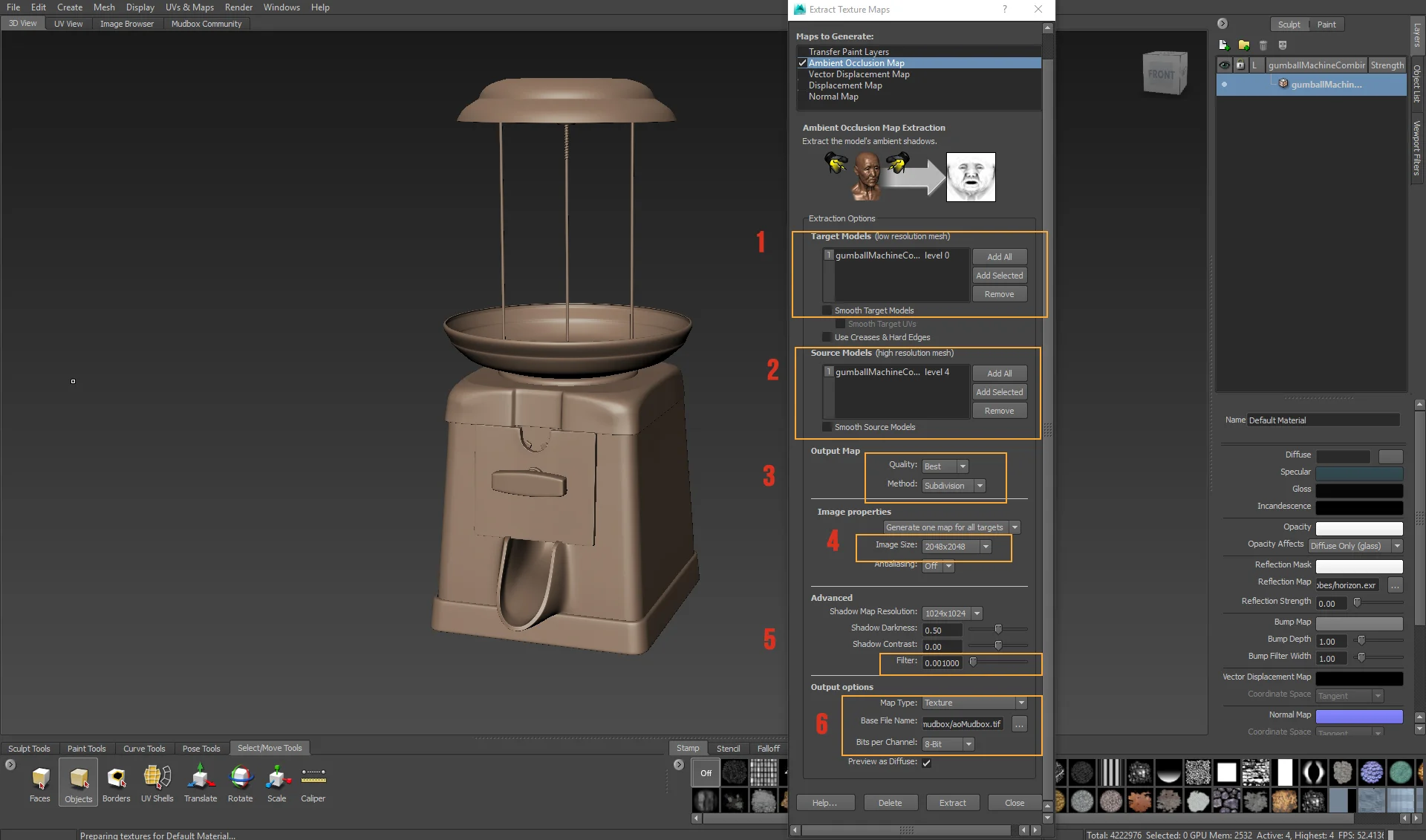Screen dimensions: 1426x840
Task: Click the Shadow Darkness slider handle
Action: pos(998,629)
